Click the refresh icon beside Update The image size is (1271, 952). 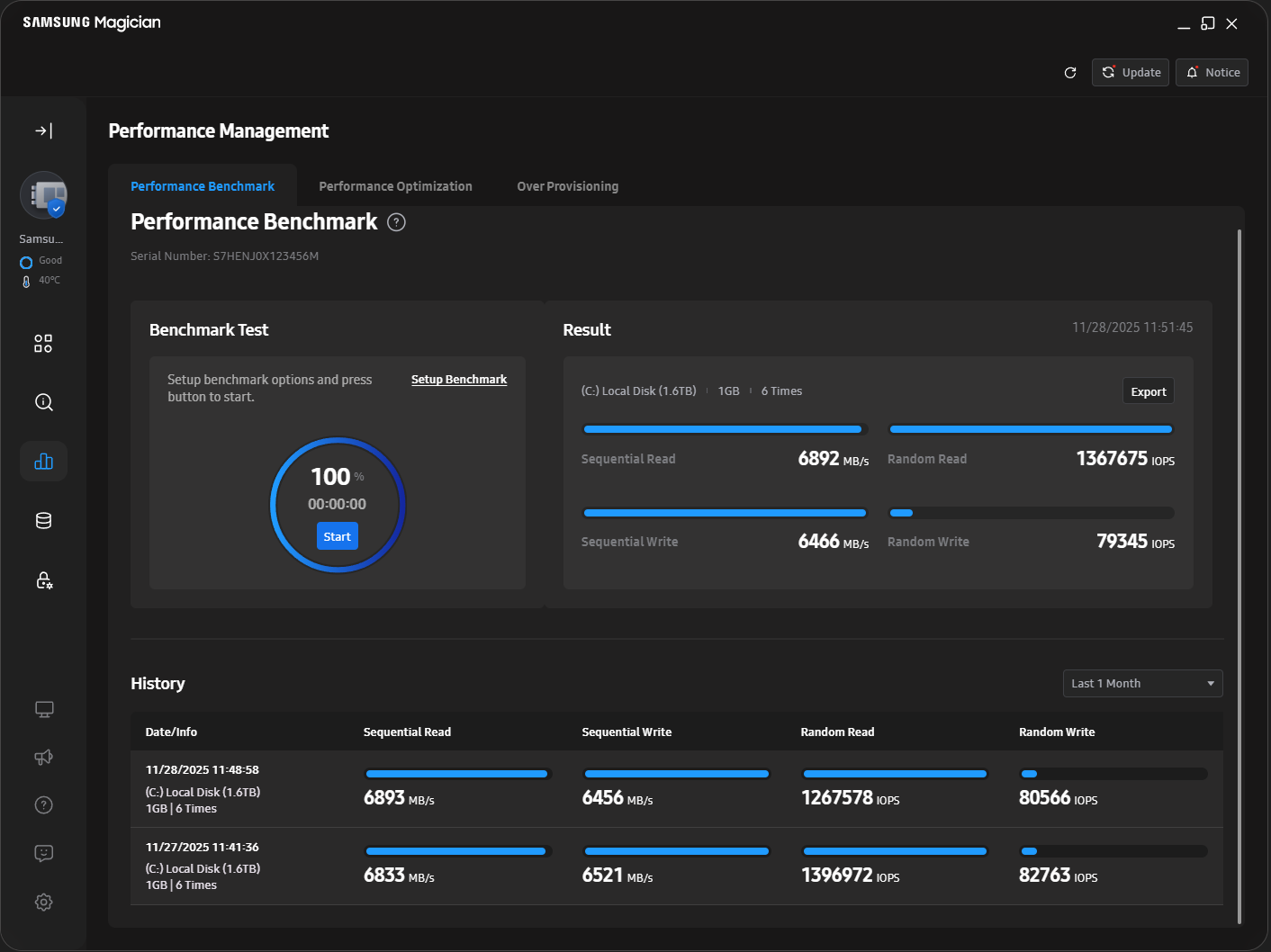(1070, 73)
